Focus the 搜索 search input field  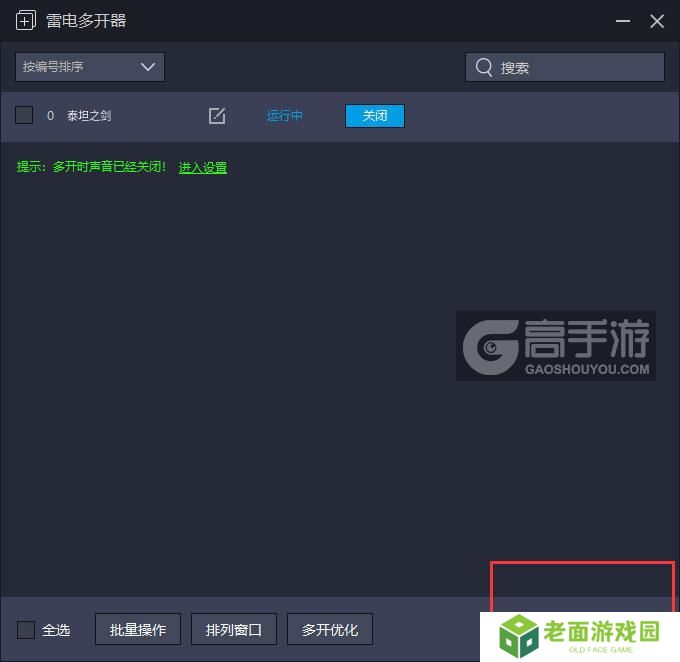tap(565, 67)
